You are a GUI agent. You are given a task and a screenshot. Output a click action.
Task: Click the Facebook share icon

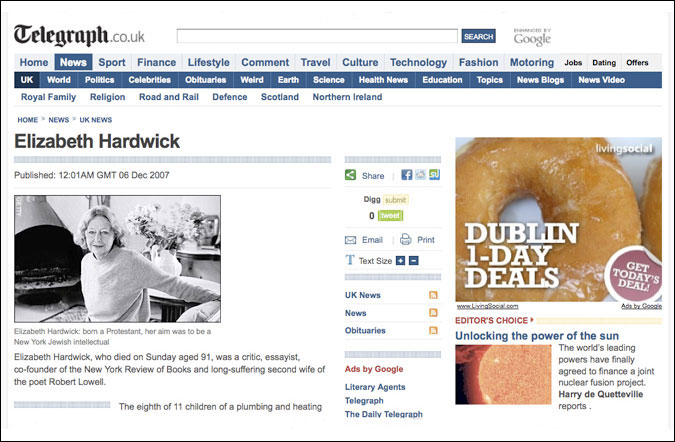coord(406,174)
